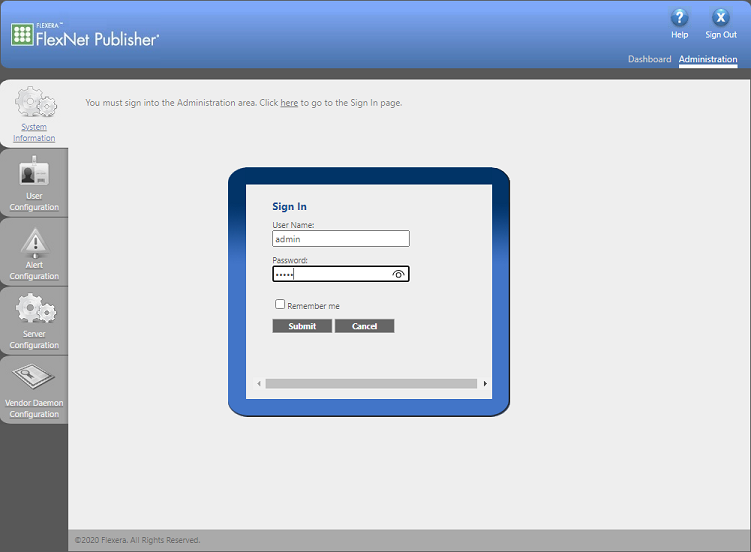This screenshot has width=751, height=552.
Task: Click the Server Configuration label
Action: tap(34, 339)
